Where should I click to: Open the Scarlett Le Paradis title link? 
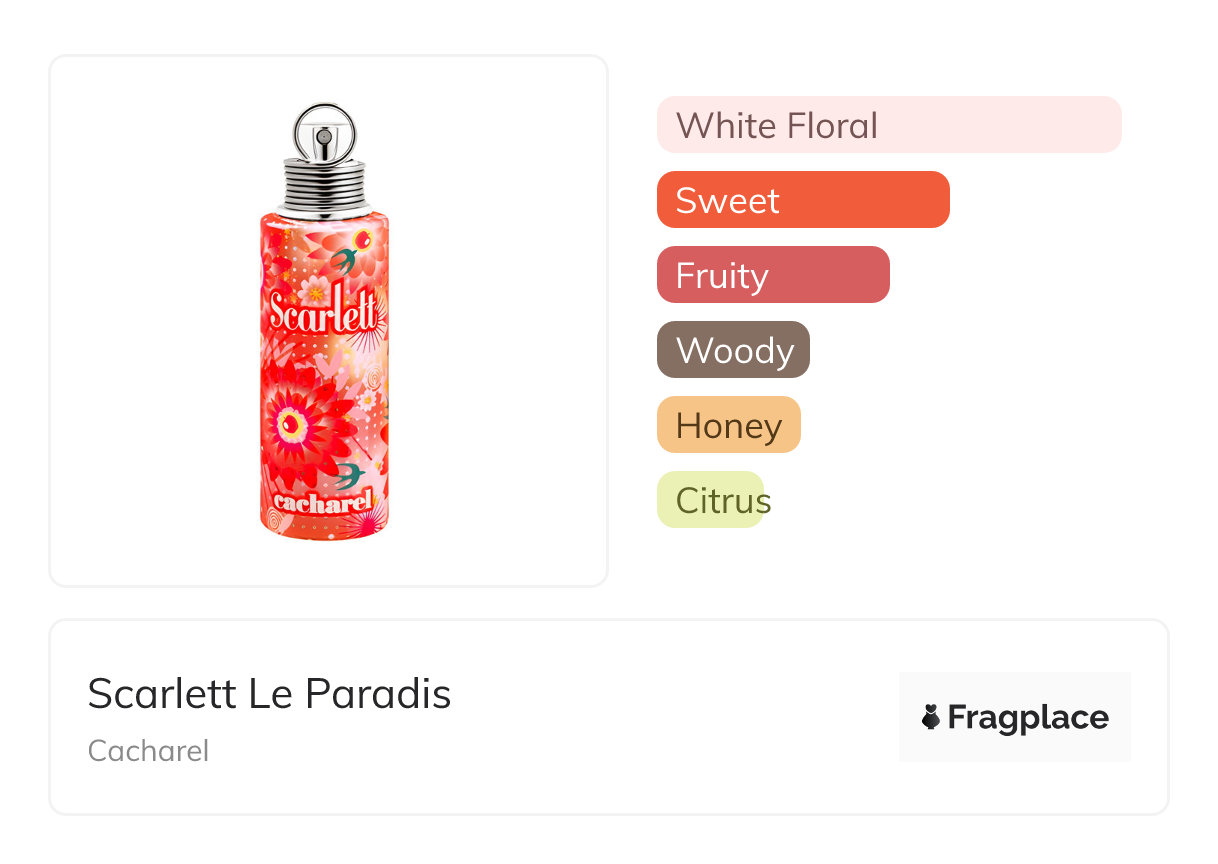click(269, 693)
